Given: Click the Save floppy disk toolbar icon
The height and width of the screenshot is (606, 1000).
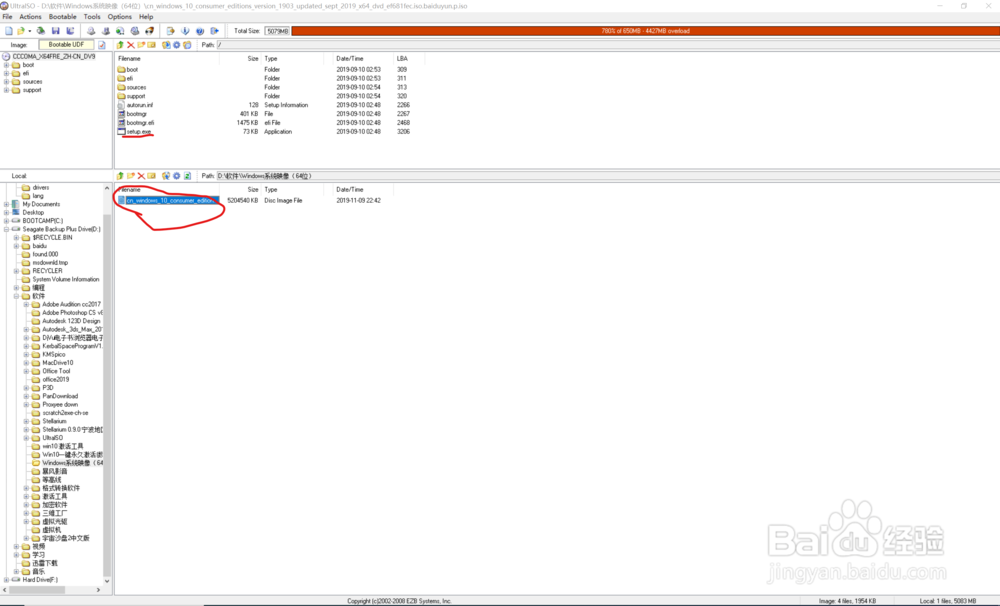Looking at the screenshot, I should coord(55,31).
